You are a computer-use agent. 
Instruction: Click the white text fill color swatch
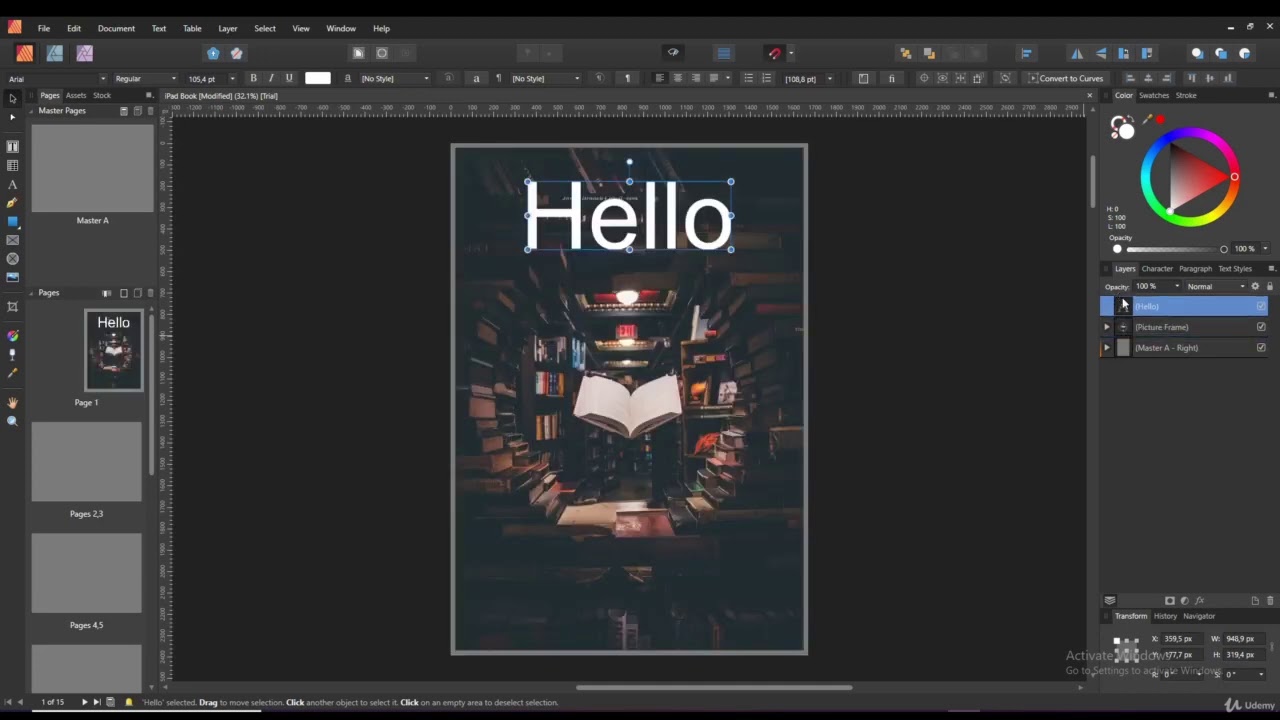(318, 78)
